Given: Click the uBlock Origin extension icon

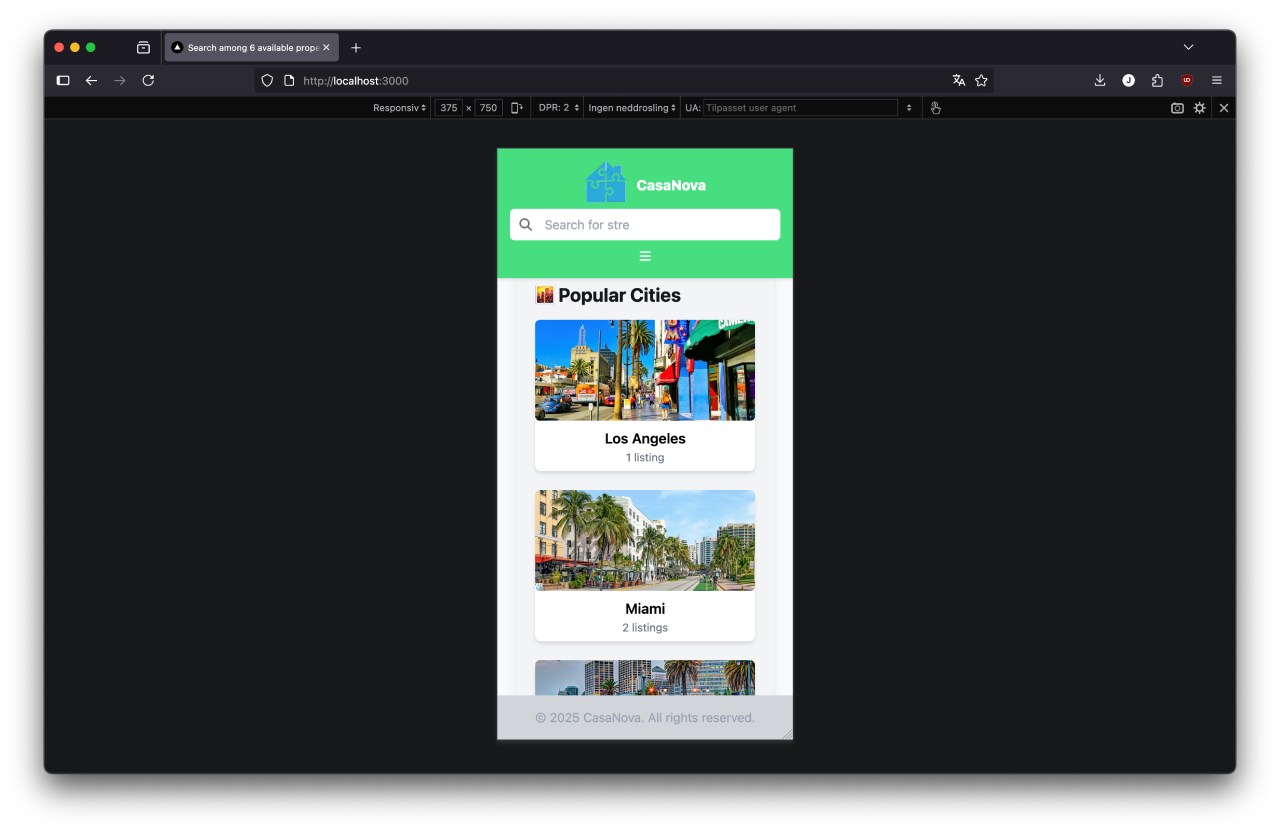Looking at the screenshot, I should coord(1187,80).
